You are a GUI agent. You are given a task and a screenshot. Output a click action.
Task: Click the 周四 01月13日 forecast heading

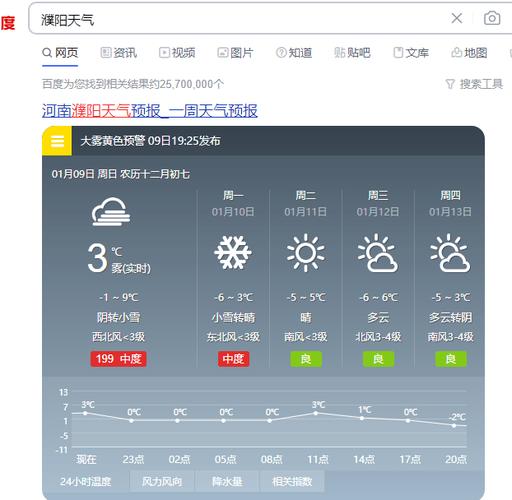point(450,203)
